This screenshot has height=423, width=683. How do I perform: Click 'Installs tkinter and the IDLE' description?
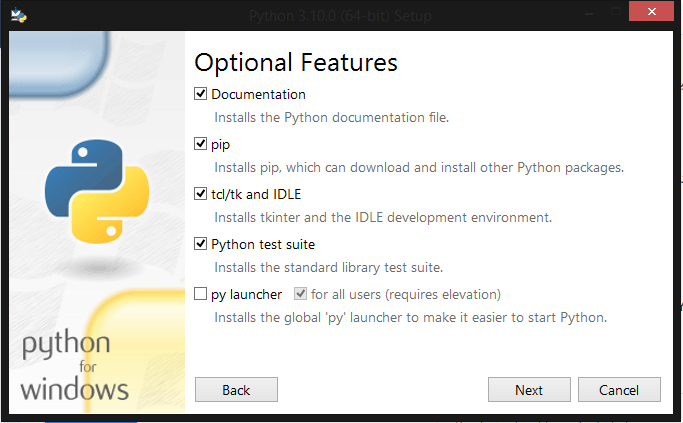coord(383,217)
